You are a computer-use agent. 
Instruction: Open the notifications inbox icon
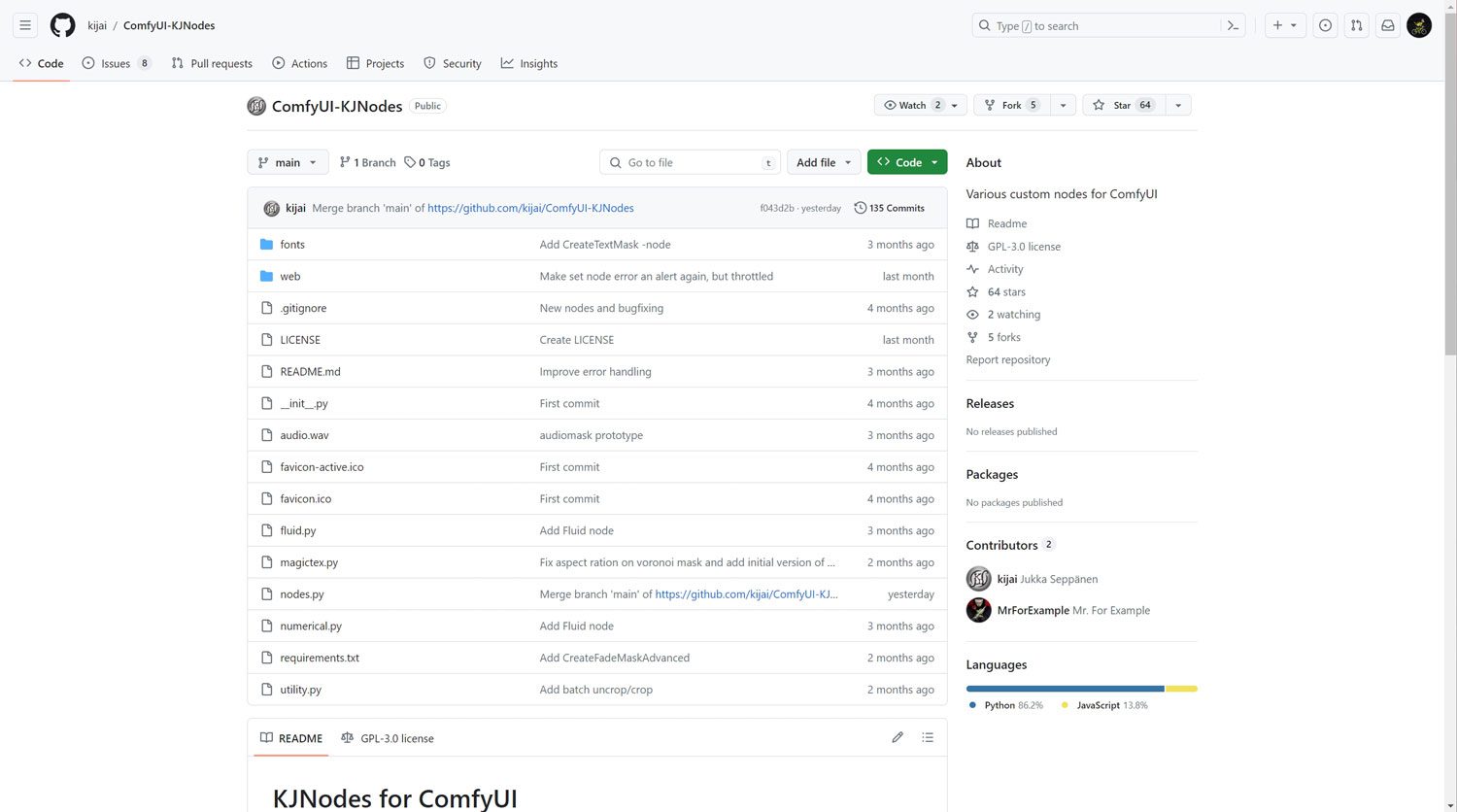1388,25
